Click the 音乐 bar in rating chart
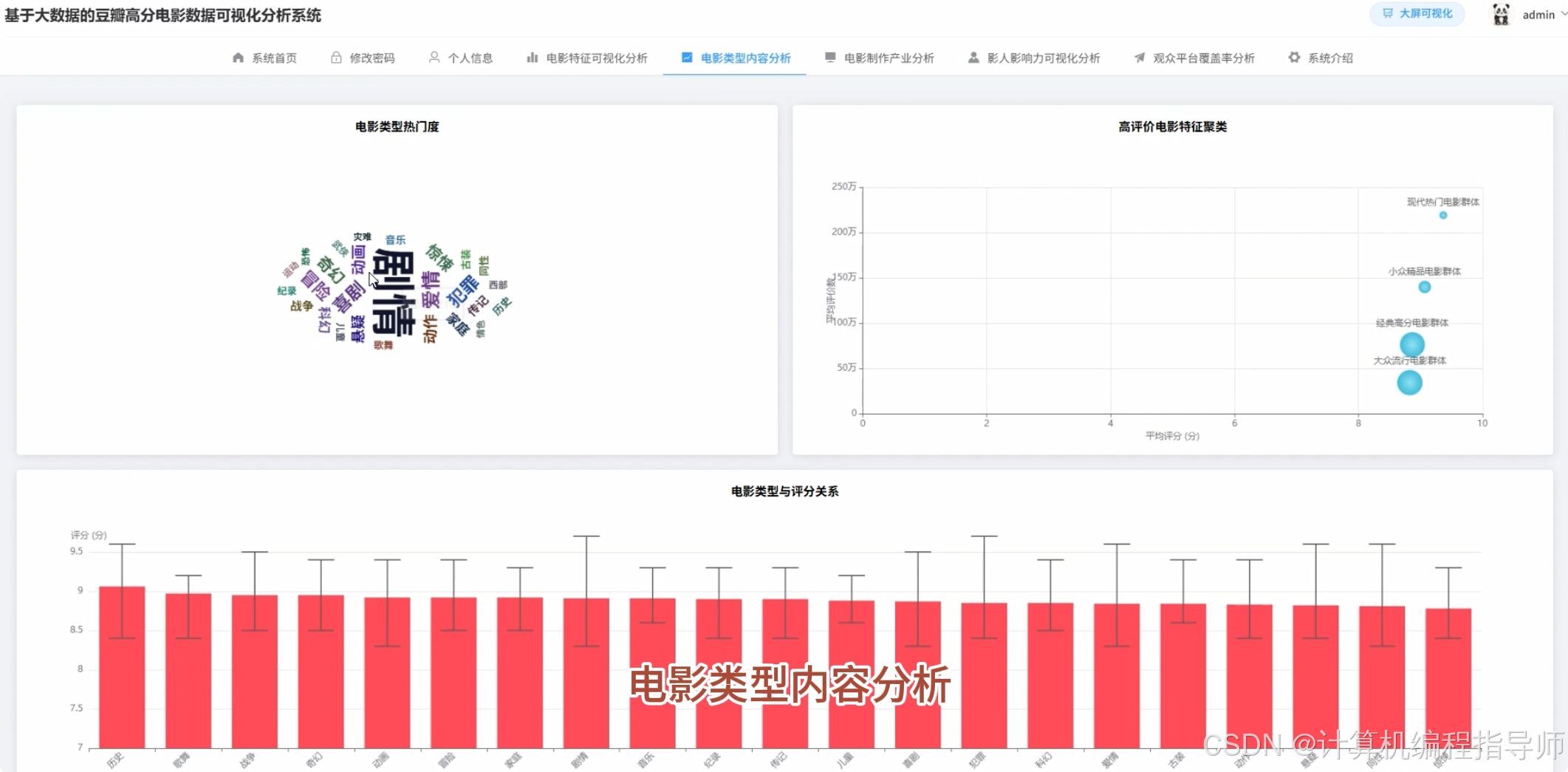Image resolution: width=1568 pixels, height=772 pixels. click(653, 673)
